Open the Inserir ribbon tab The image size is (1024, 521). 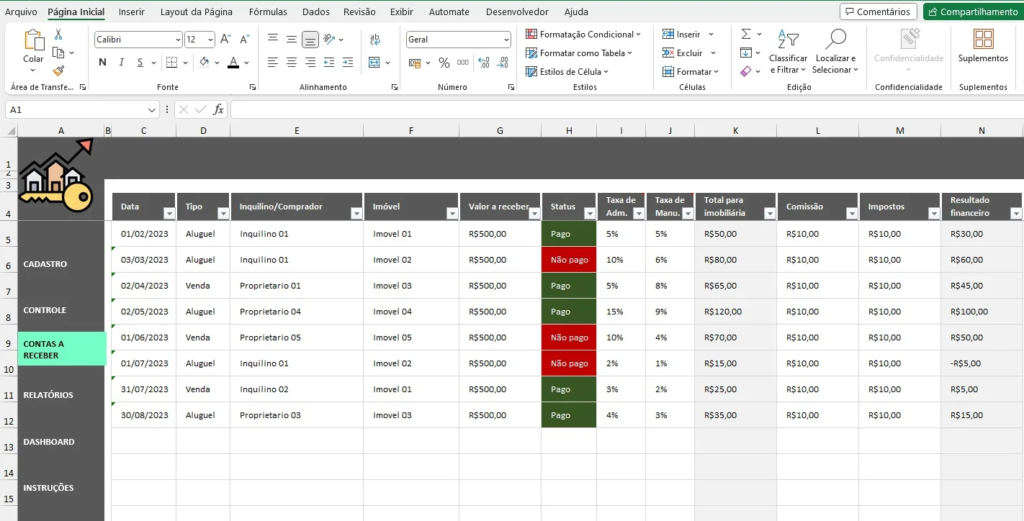pos(131,12)
